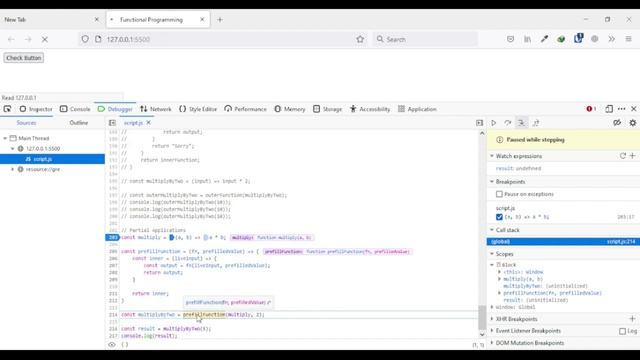Click the Resume play button in debugger

[493, 123]
